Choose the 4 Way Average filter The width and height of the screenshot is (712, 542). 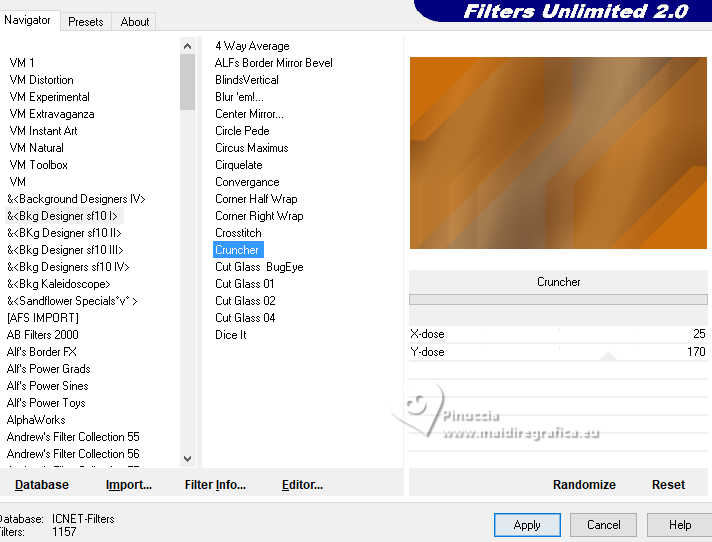(x=252, y=46)
